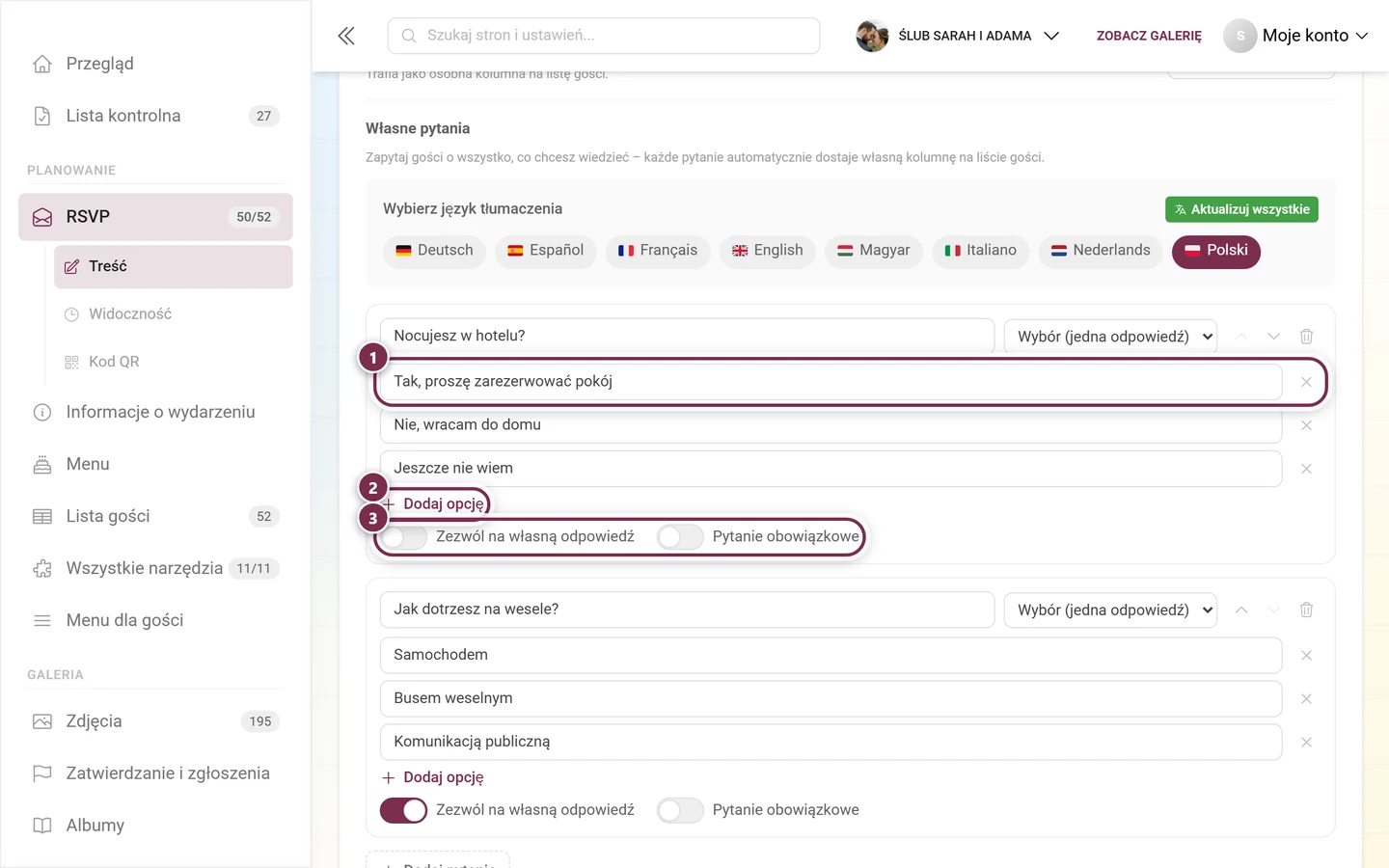
Task: Enable 'Pytanie obowiązkowe' for hotel question
Action: (680, 537)
